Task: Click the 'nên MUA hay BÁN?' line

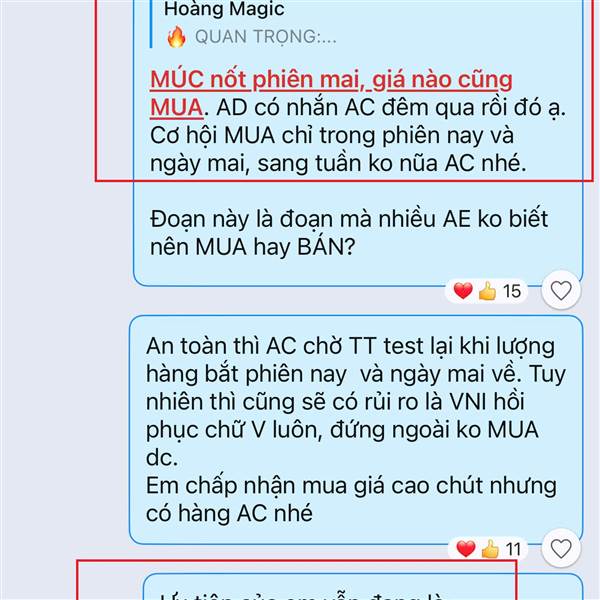Action: 253,247
